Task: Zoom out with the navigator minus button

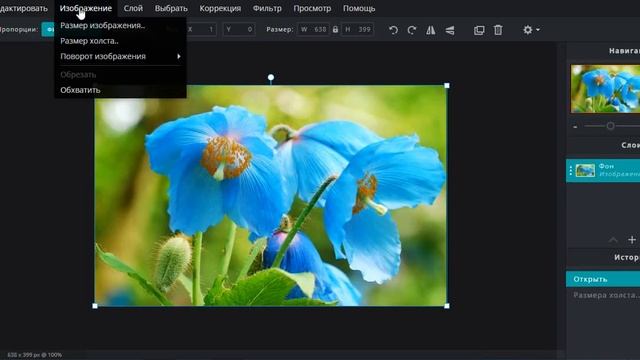Action: [575, 127]
